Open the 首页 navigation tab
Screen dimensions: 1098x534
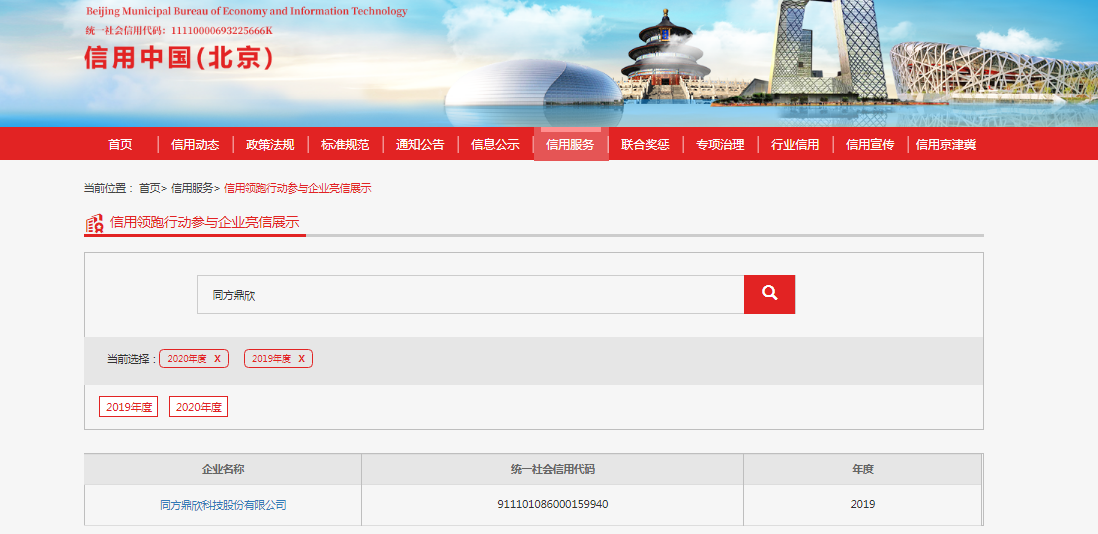[x=120, y=144]
